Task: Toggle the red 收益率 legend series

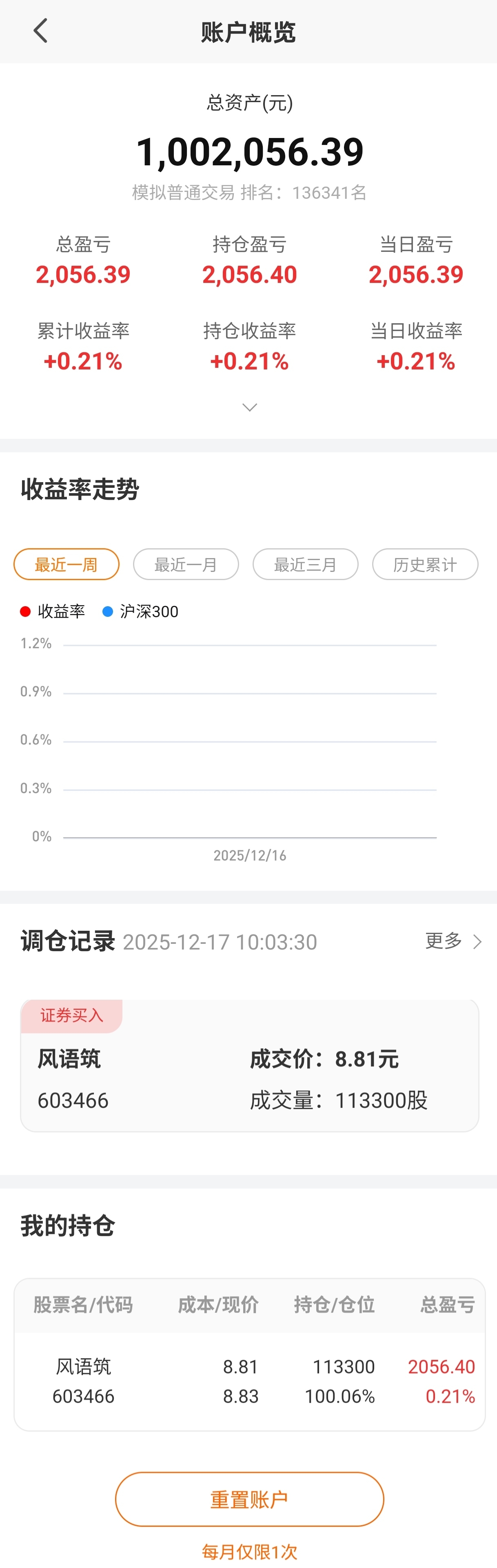Action: coord(53,611)
